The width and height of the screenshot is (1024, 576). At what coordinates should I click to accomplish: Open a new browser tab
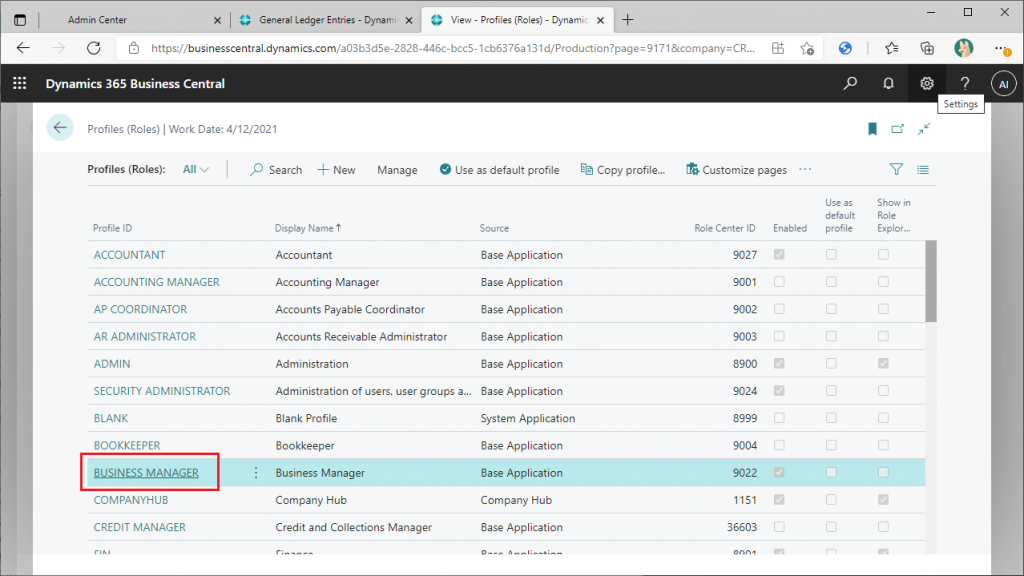pyautogui.click(x=628, y=20)
